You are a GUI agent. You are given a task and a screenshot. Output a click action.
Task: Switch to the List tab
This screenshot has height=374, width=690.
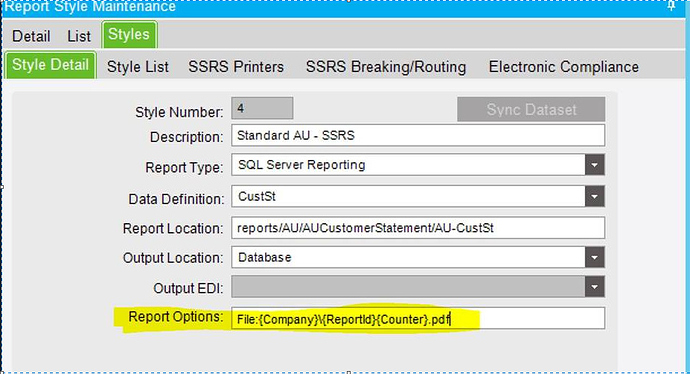[79, 36]
